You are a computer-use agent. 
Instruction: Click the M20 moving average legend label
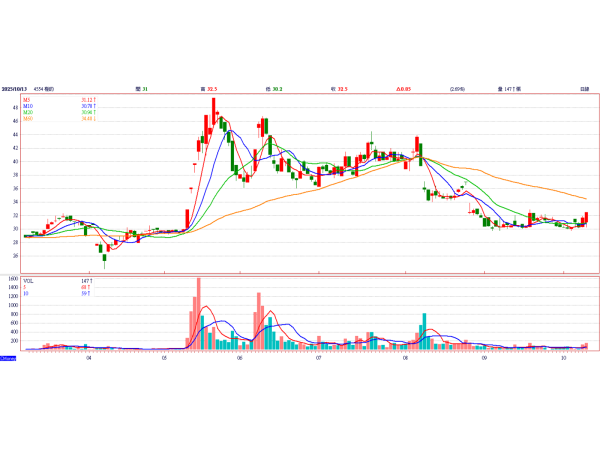point(28,112)
